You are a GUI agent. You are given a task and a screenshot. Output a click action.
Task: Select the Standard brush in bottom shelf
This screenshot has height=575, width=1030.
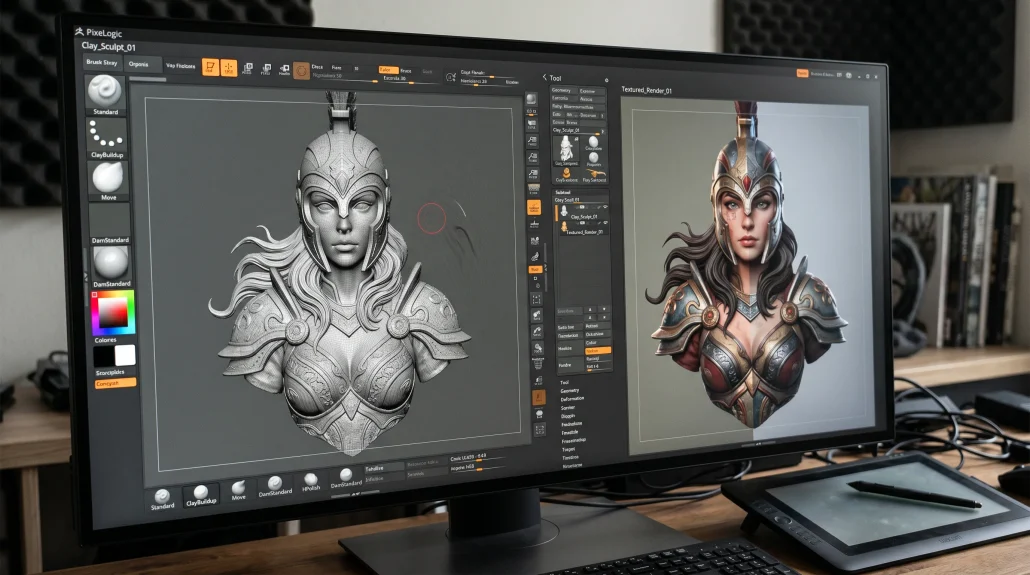pos(162,499)
